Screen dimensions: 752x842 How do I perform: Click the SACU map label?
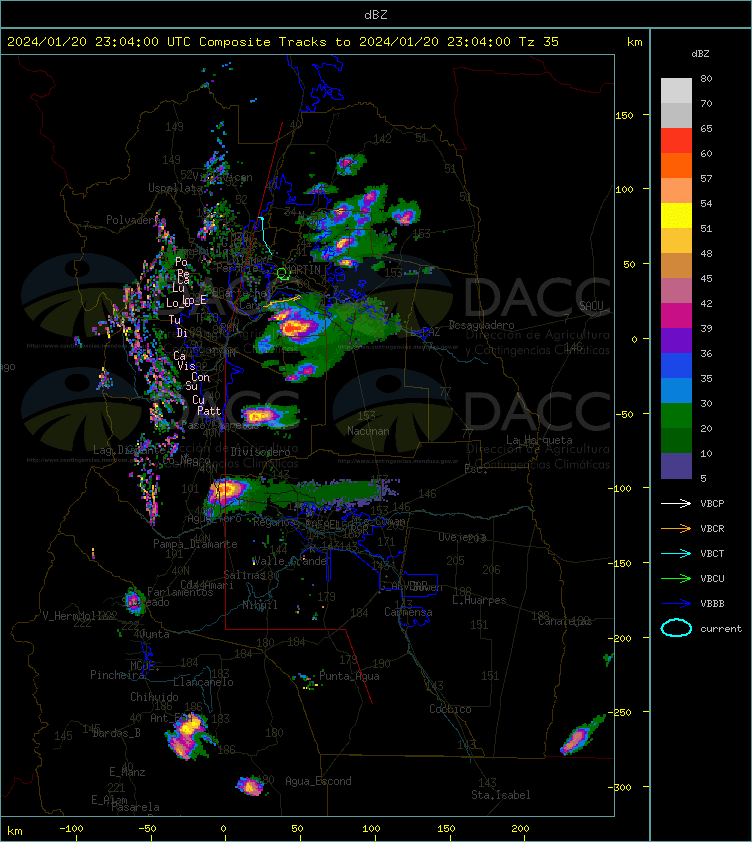[591, 306]
